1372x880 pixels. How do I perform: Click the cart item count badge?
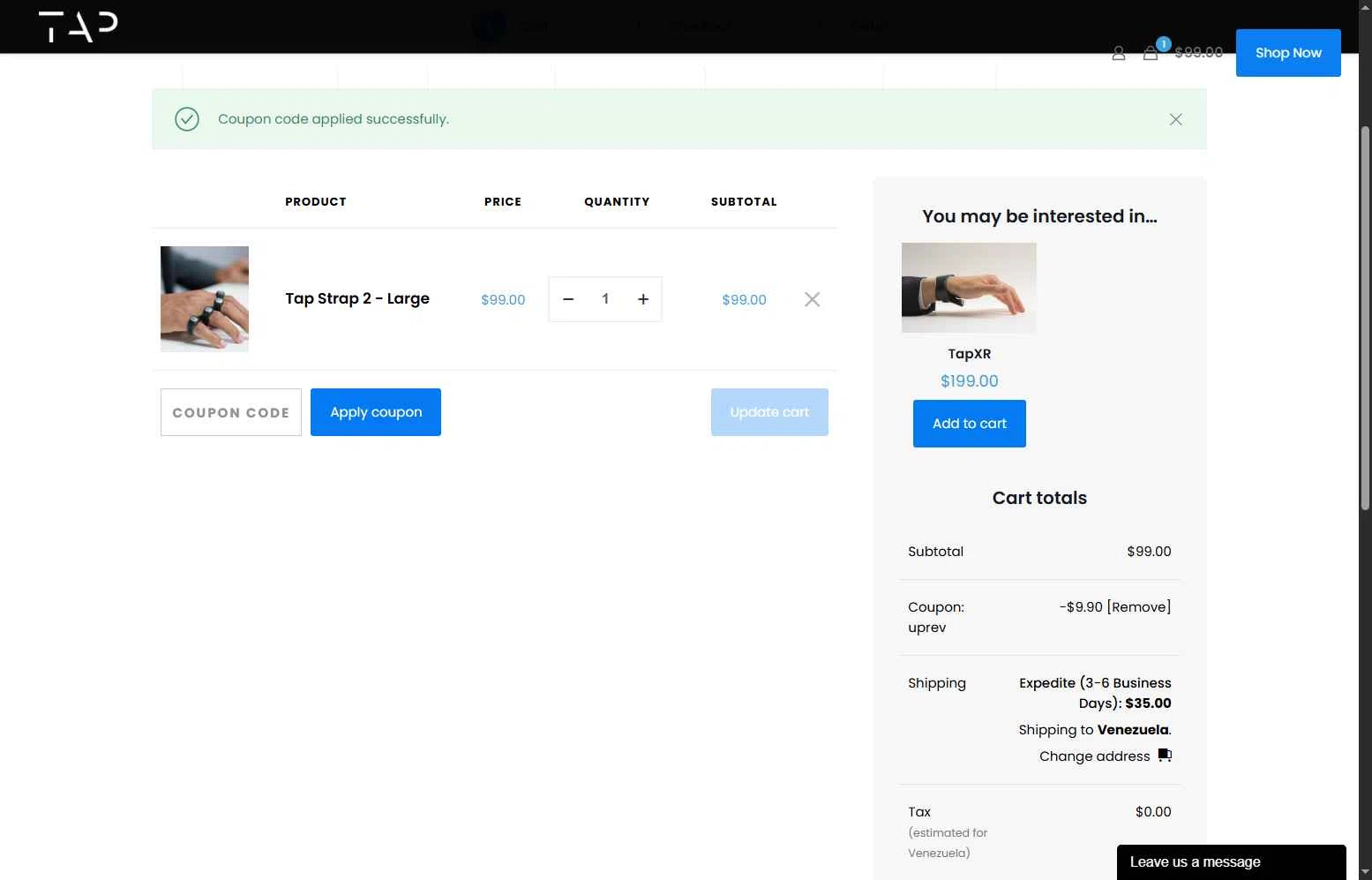[1163, 44]
